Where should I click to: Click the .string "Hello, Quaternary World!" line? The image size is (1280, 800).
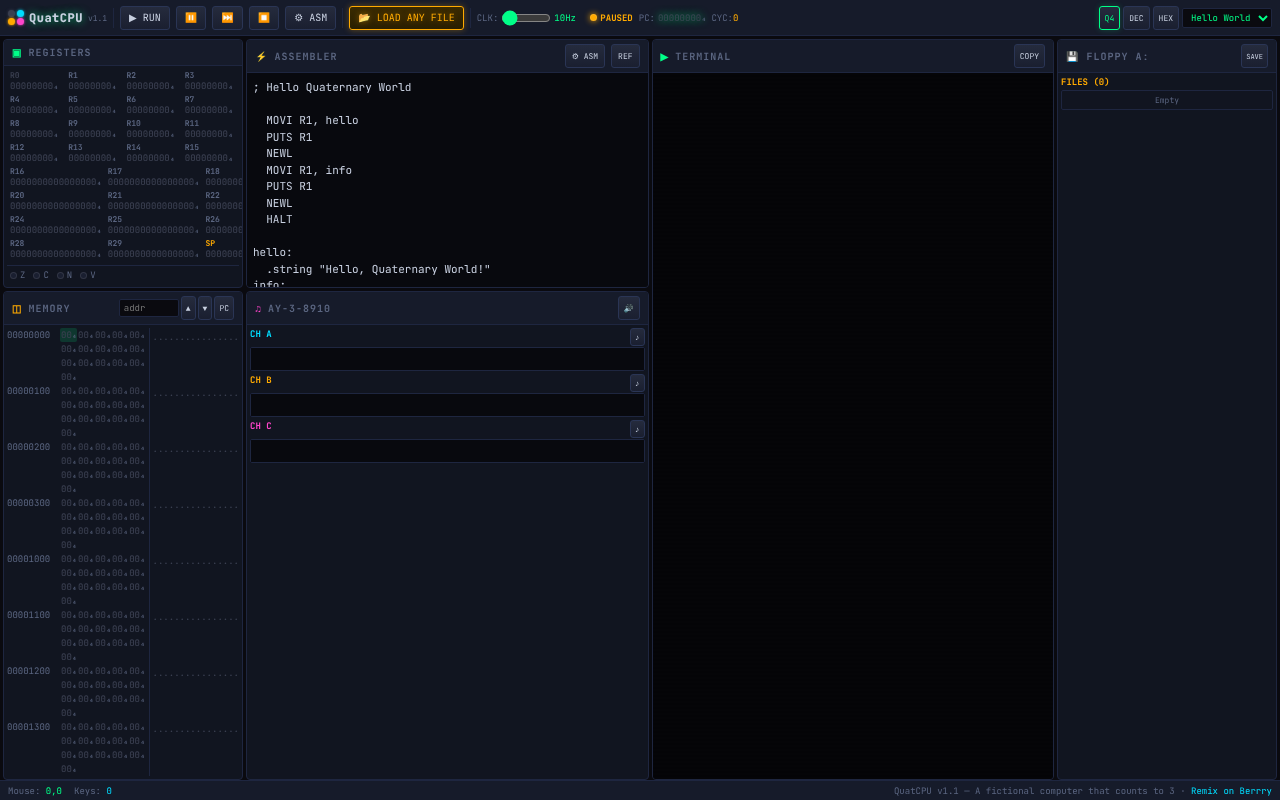(x=378, y=270)
